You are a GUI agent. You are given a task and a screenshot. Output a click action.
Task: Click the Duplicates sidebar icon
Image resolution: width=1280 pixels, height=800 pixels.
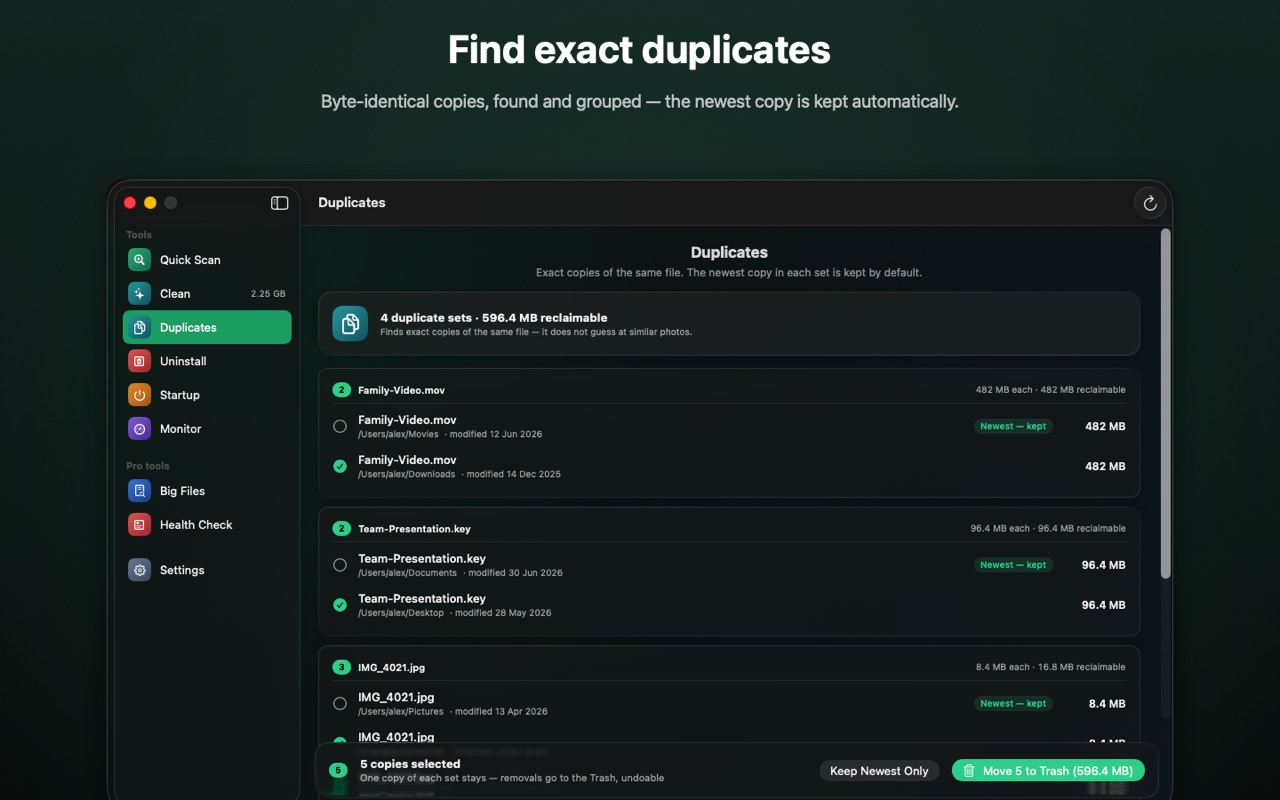140,328
